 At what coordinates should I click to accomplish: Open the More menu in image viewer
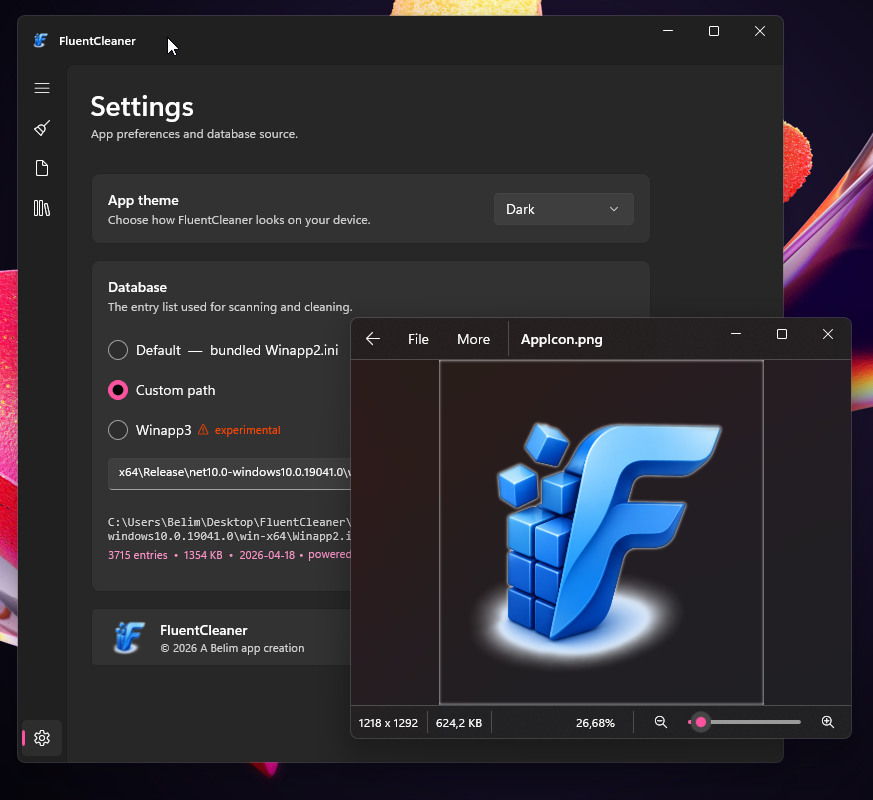coord(473,339)
